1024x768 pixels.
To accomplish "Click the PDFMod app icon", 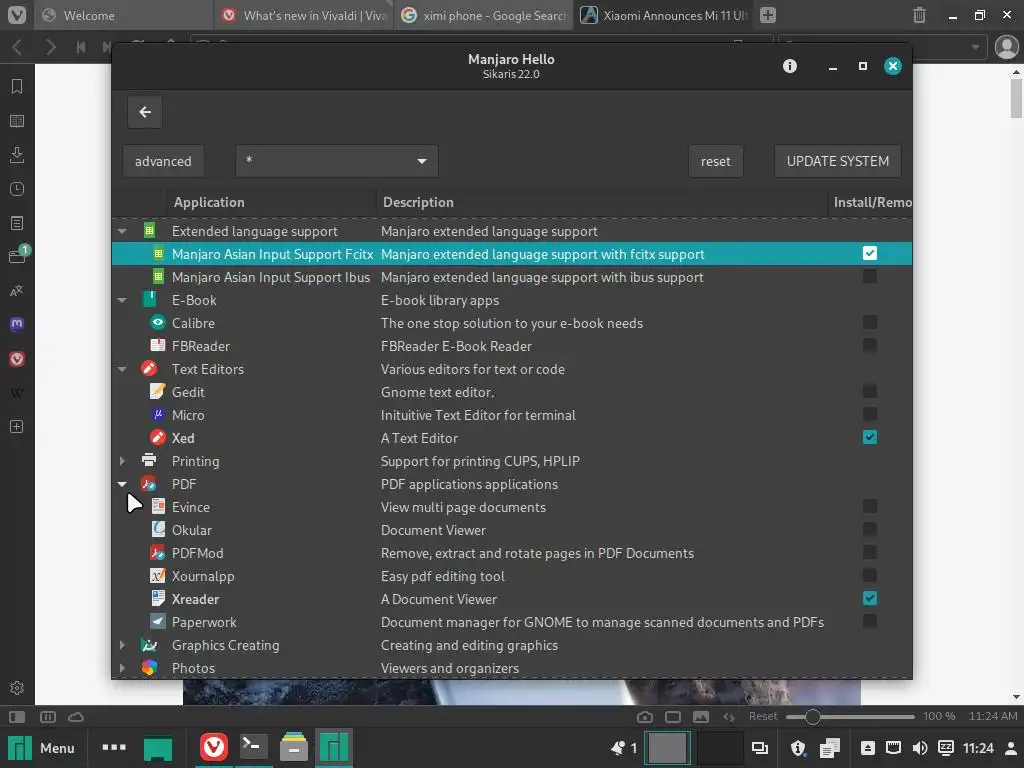I will [x=157, y=552].
